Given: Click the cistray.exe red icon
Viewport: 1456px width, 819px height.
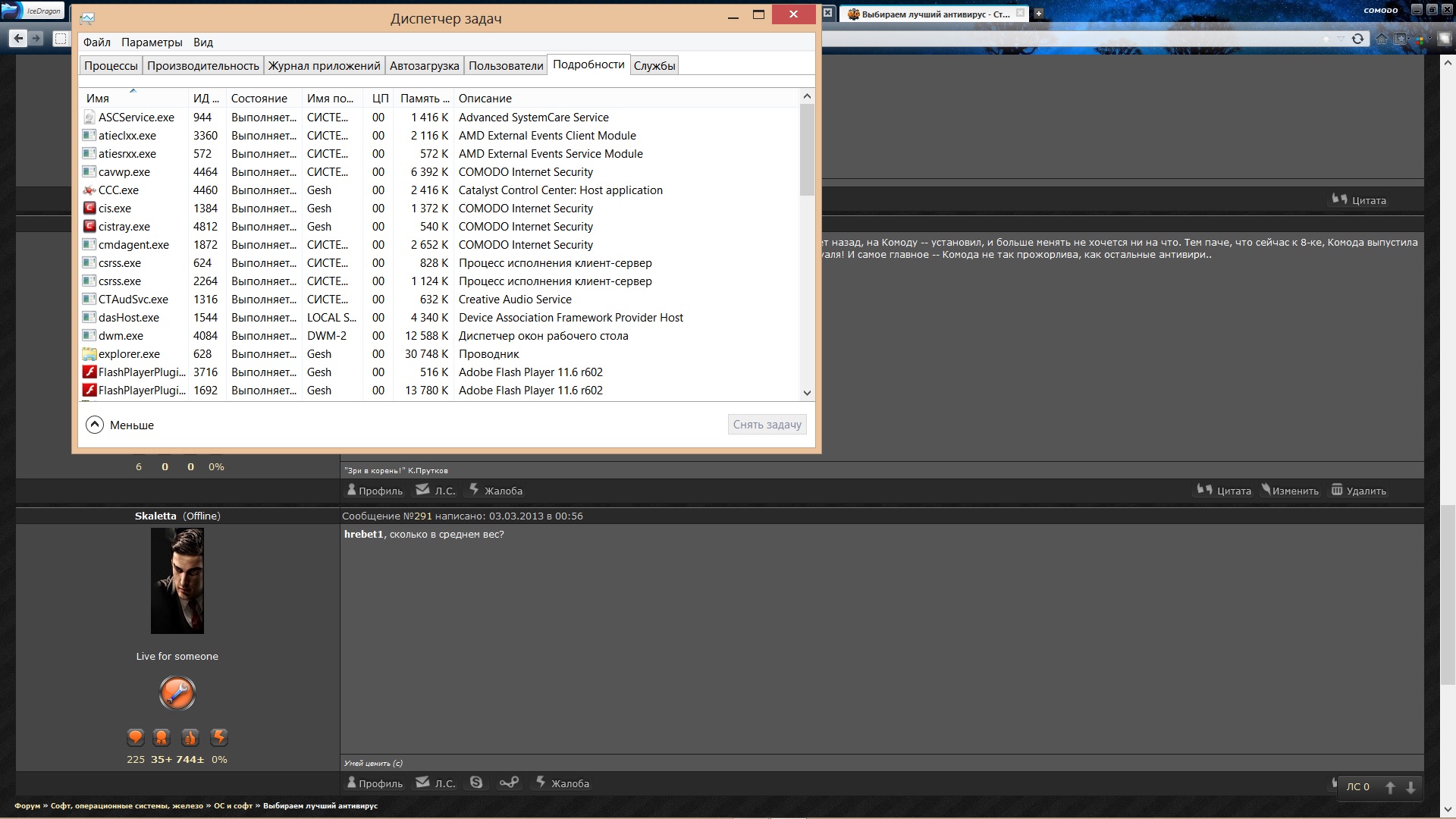Looking at the screenshot, I should point(89,226).
